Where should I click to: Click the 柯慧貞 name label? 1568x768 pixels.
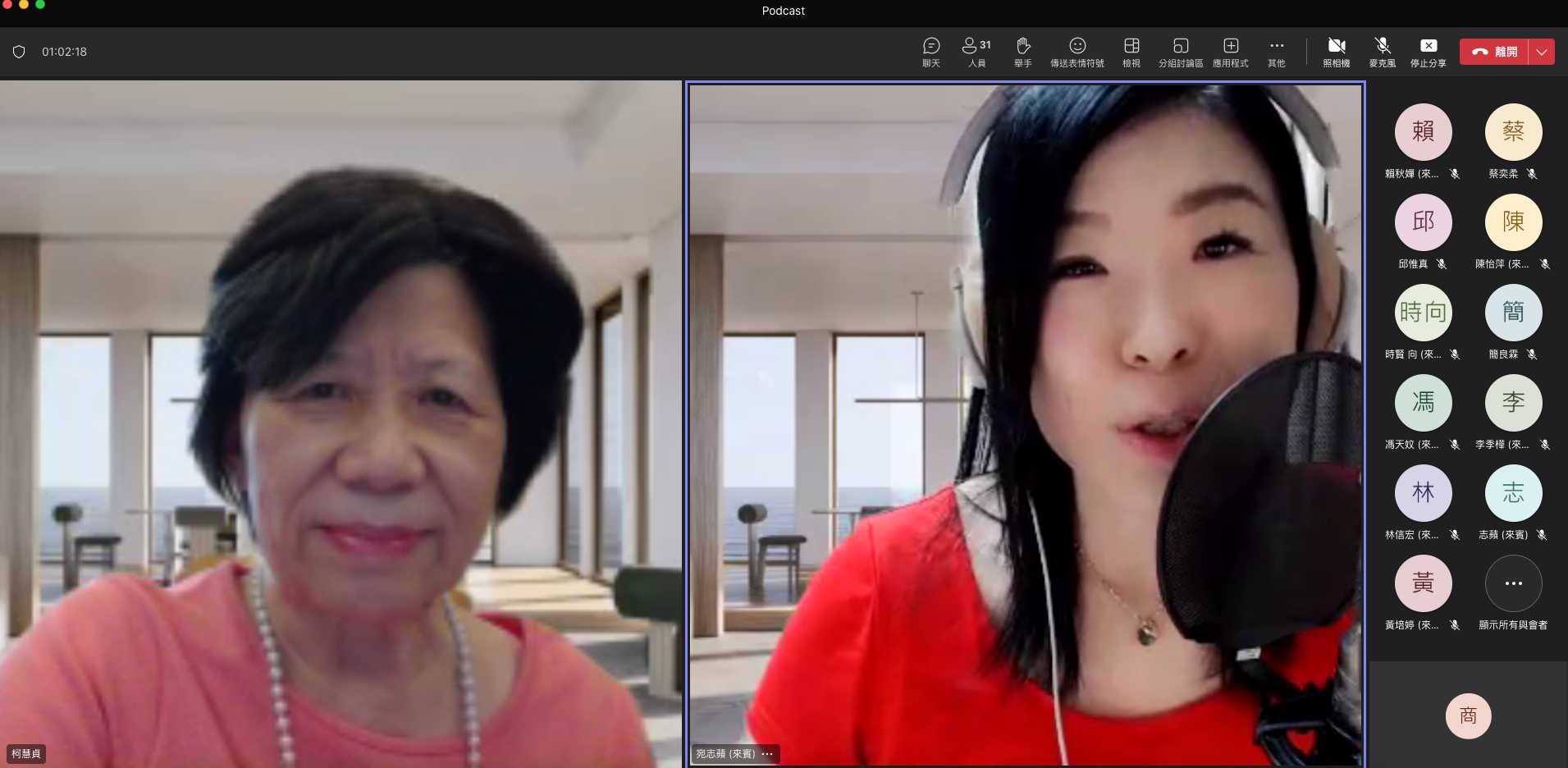26,754
